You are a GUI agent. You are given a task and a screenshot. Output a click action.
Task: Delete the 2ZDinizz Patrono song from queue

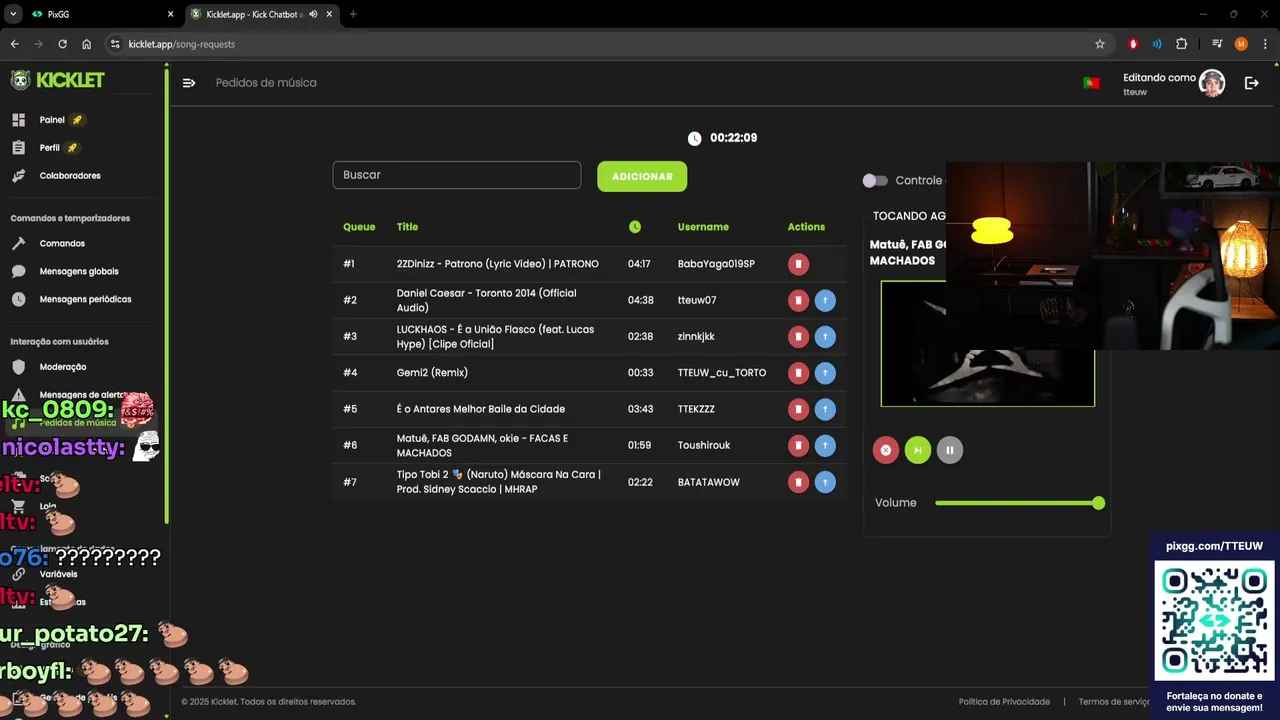[798, 264]
